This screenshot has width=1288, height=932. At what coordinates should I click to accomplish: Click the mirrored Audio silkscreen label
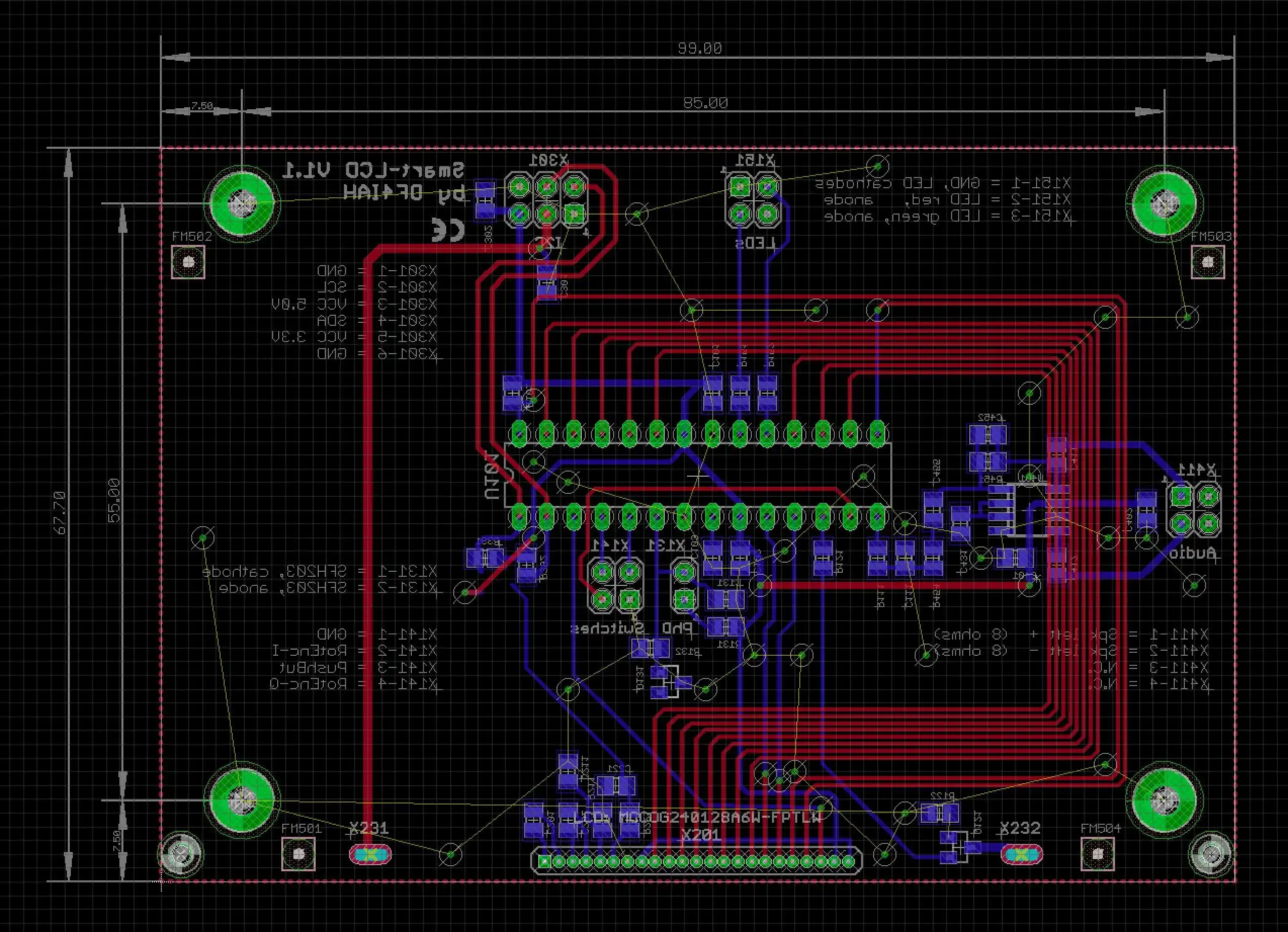click(1192, 553)
